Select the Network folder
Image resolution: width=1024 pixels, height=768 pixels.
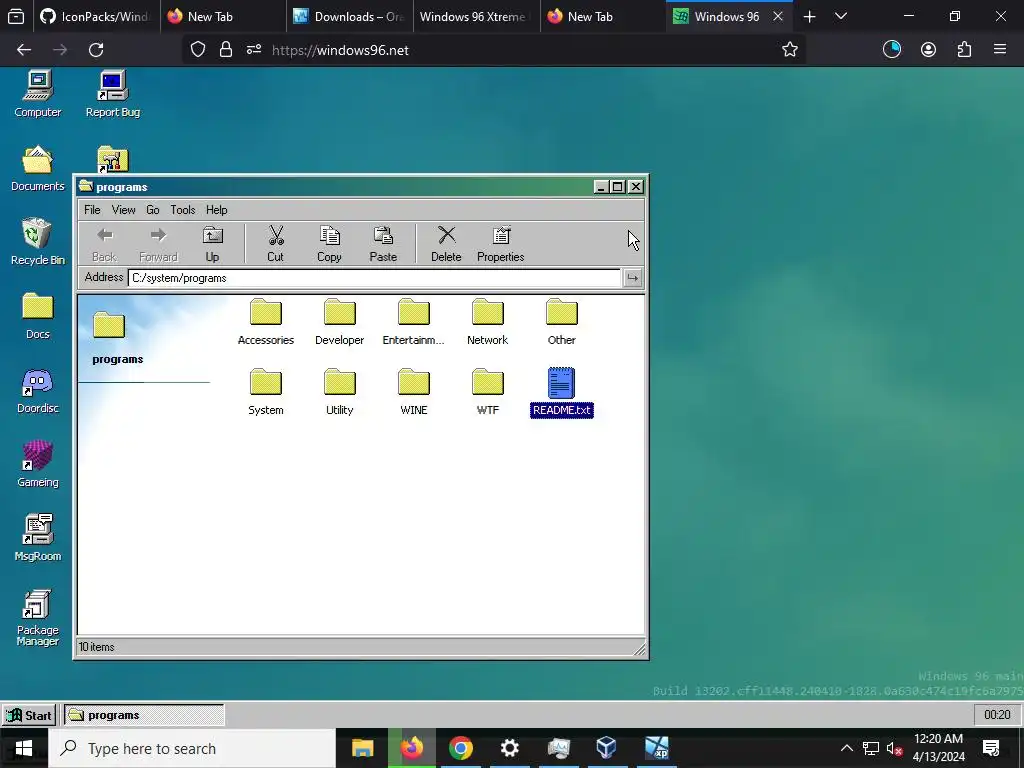(488, 322)
